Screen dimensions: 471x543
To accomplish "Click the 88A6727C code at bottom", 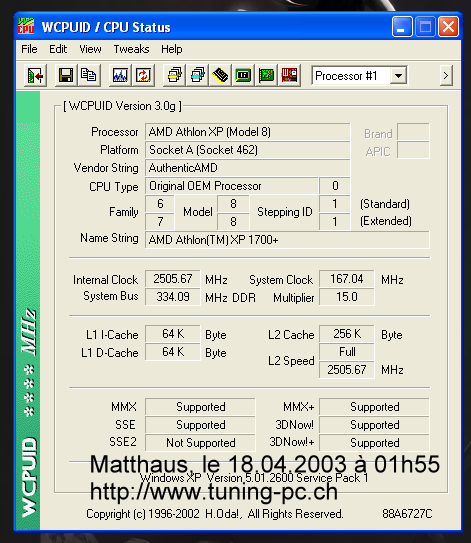I will [407, 514].
